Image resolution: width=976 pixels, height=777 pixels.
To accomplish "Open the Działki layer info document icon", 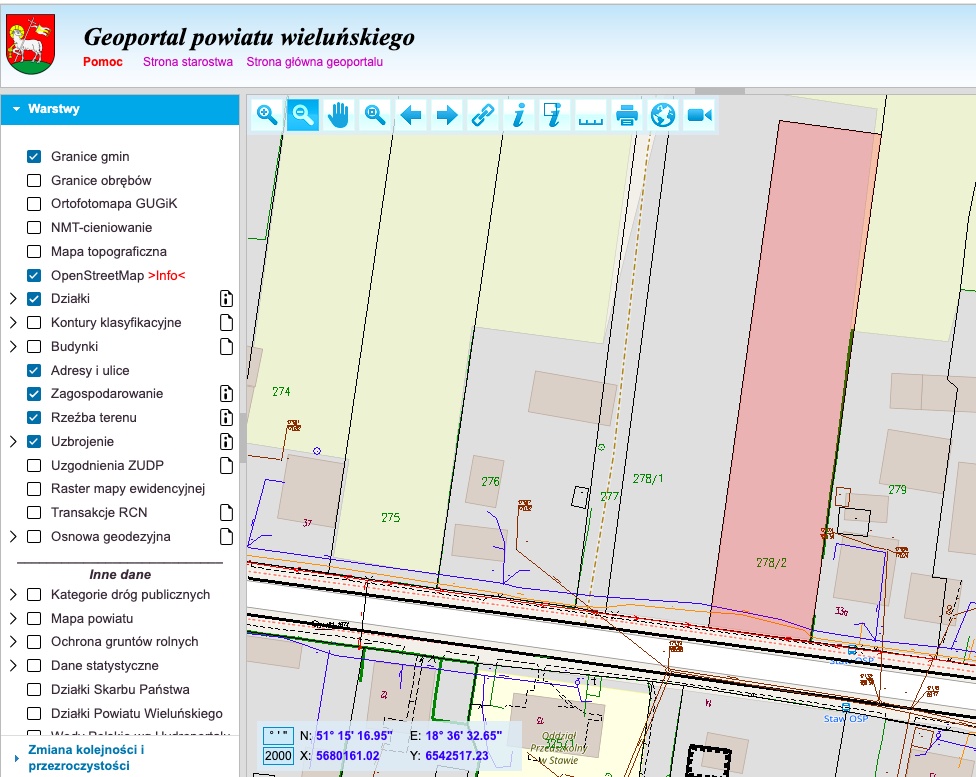I will (227, 299).
